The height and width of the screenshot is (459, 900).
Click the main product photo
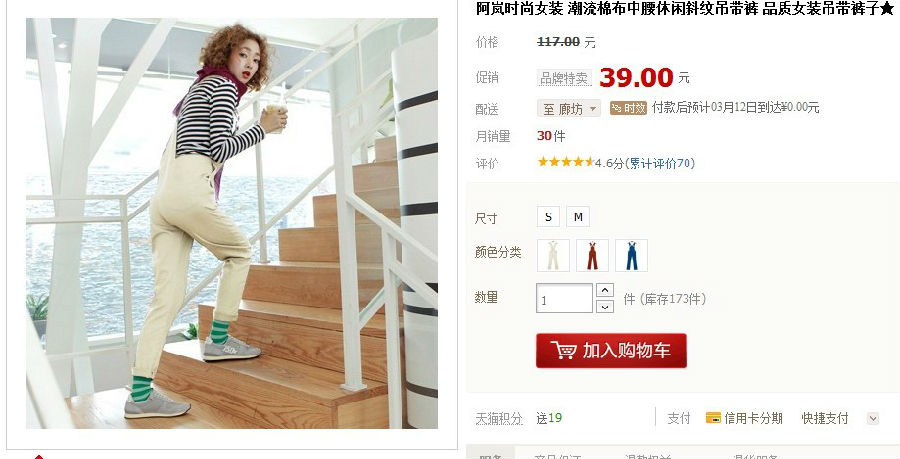tap(232, 223)
